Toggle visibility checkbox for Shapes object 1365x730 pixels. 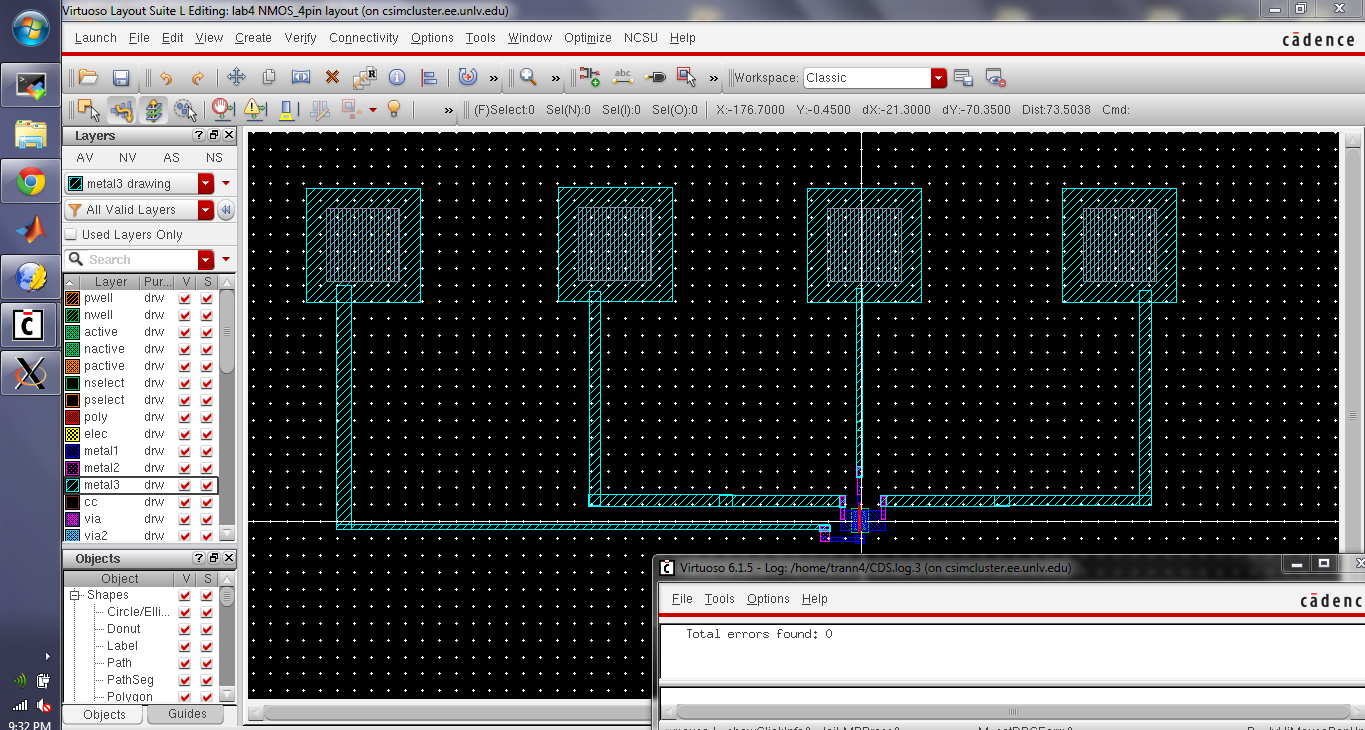[x=185, y=595]
